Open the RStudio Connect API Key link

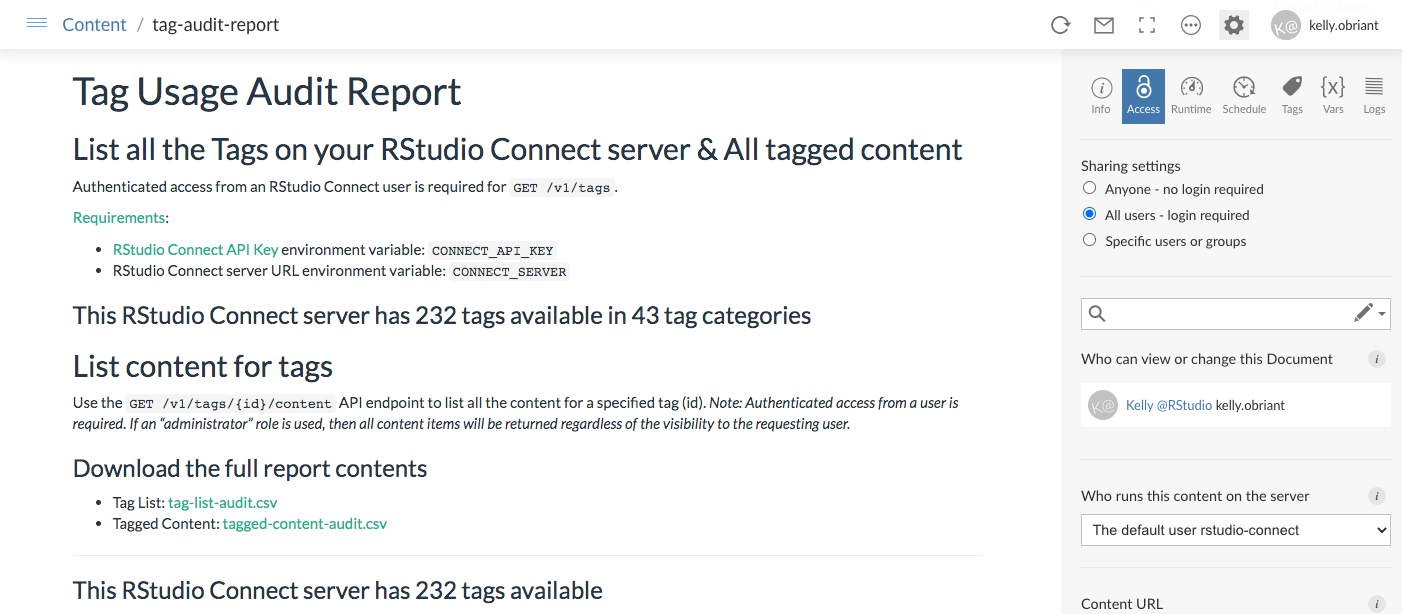[x=195, y=249]
